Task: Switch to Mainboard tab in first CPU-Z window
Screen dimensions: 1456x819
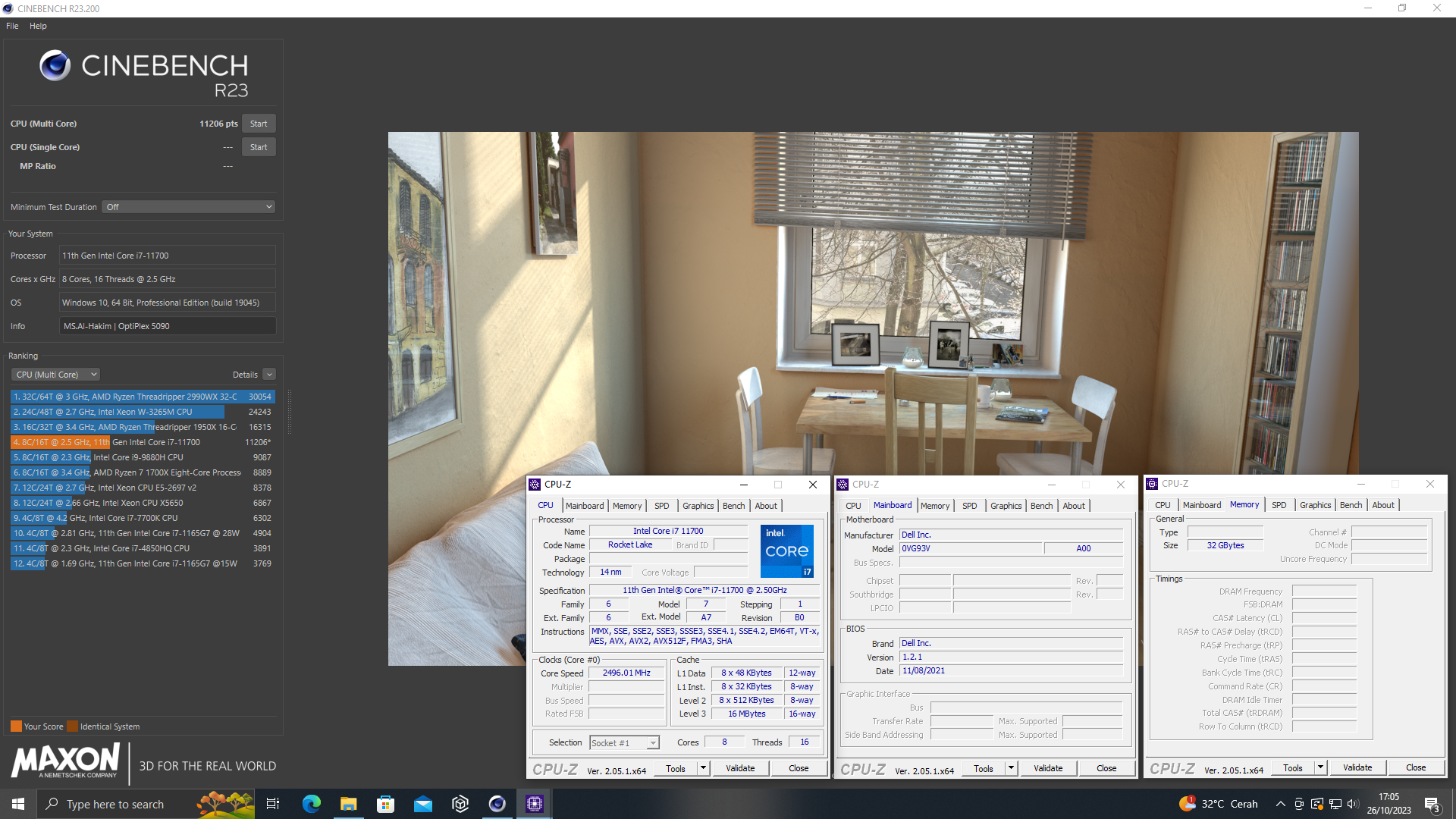Action: 585,506
